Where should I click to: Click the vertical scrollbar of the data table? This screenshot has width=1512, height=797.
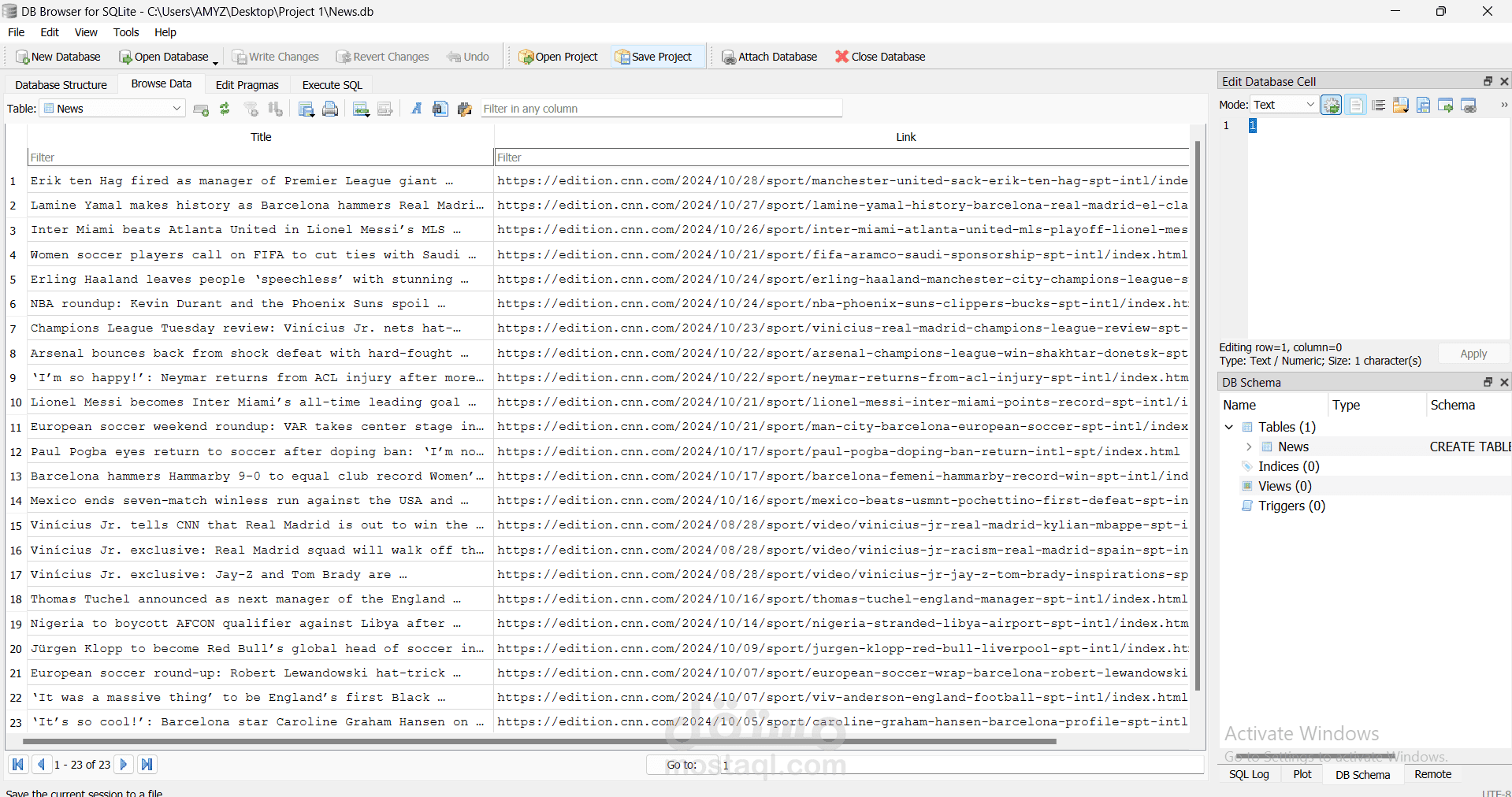[1198, 416]
